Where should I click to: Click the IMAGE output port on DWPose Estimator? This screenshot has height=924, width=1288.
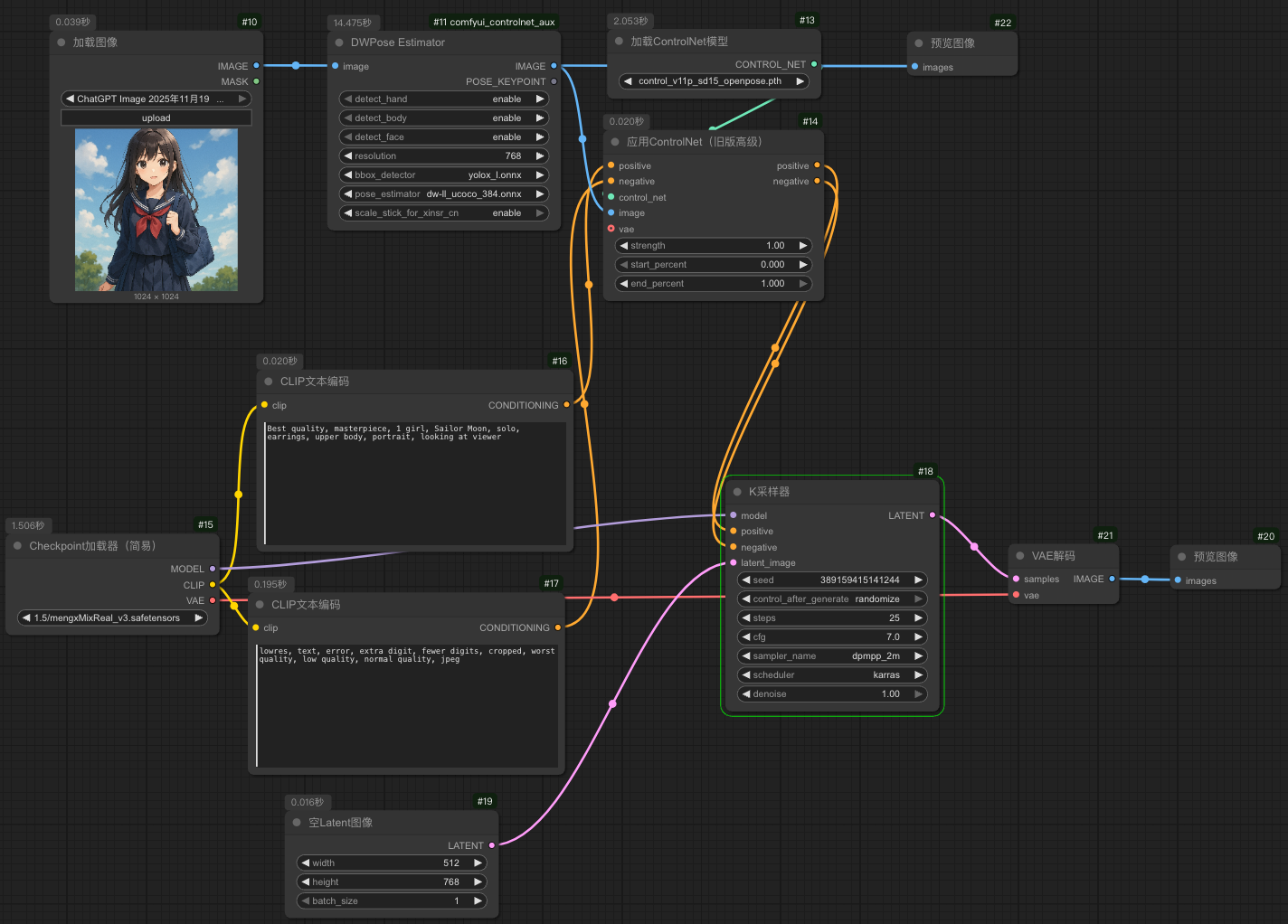[x=553, y=65]
